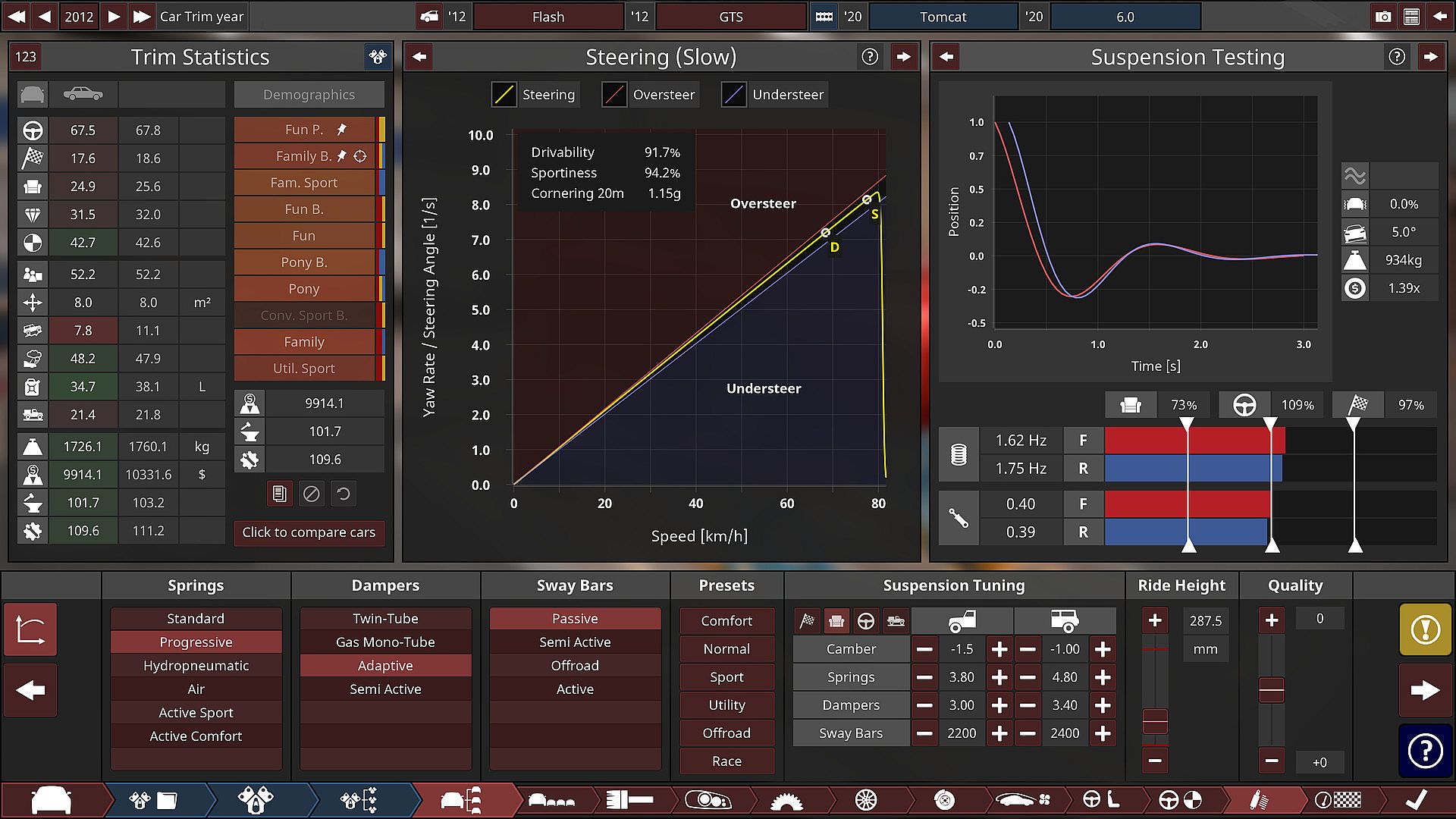Screen dimensions: 1456x819
Task: Advance to the next Steering graph with the right arrow
Action: point(903,57)
